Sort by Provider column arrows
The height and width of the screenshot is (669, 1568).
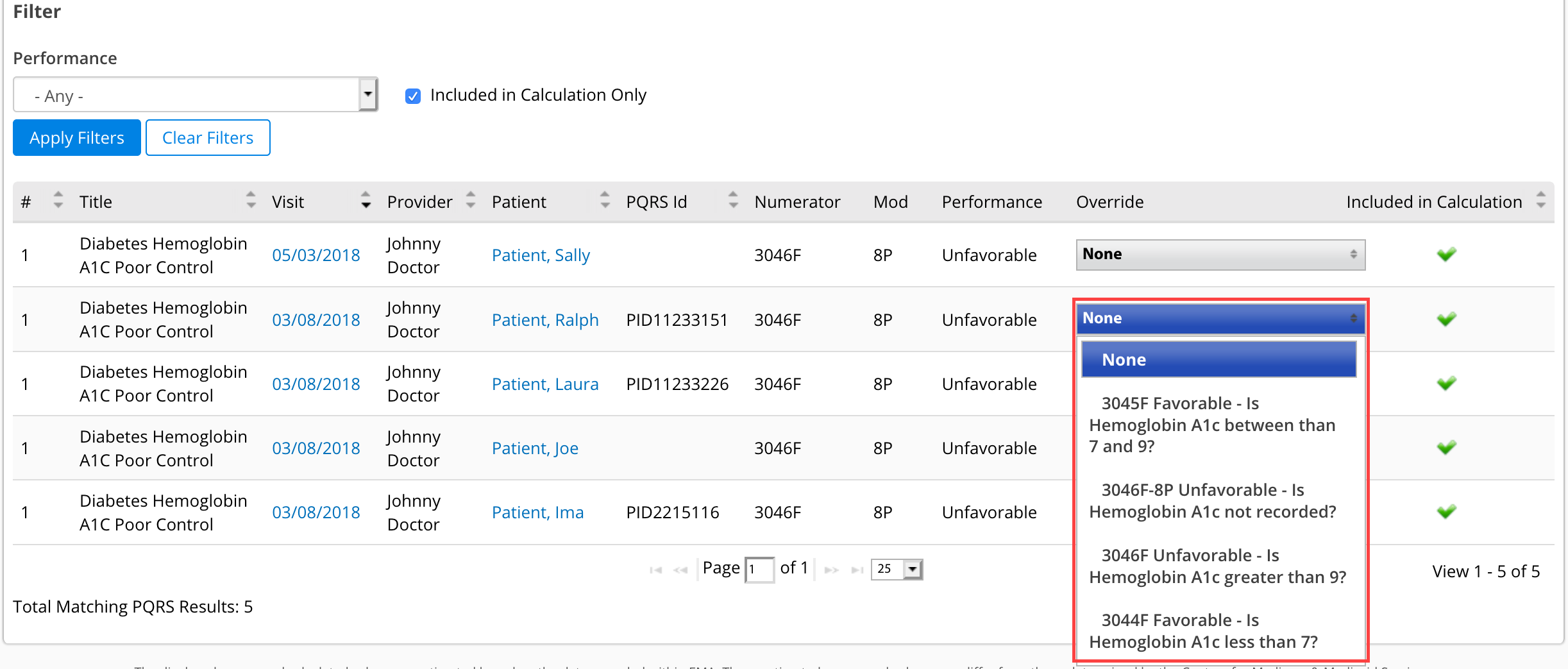click(471, 201)
